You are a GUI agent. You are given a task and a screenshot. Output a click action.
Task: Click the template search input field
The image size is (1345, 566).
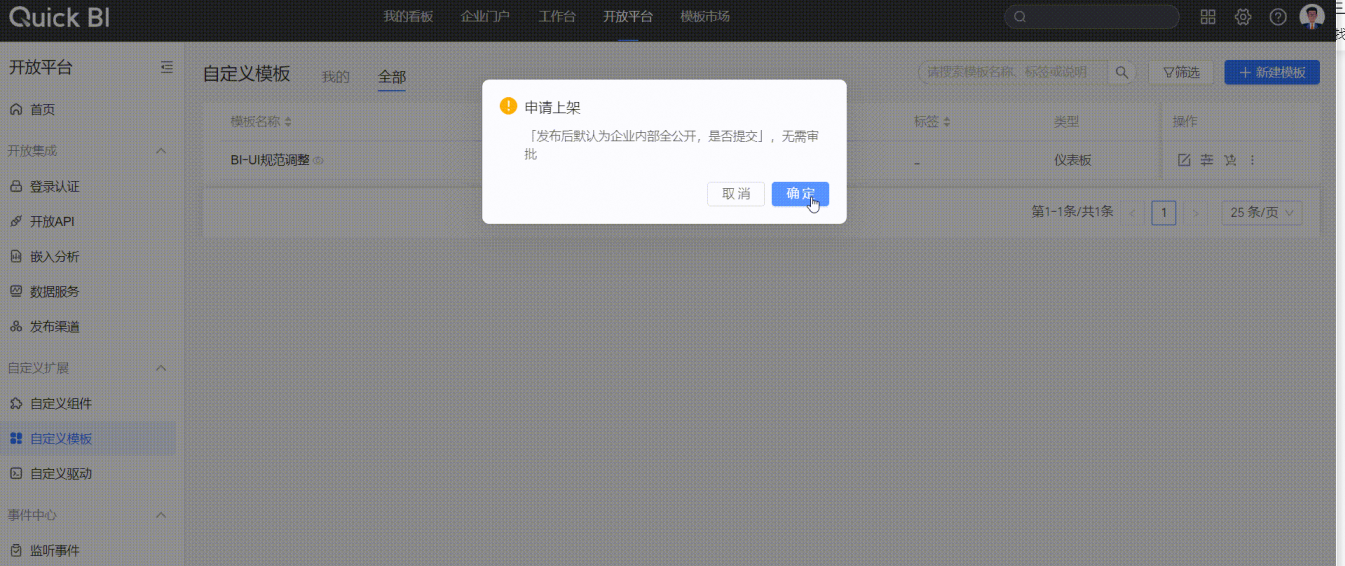[1012, 72]
